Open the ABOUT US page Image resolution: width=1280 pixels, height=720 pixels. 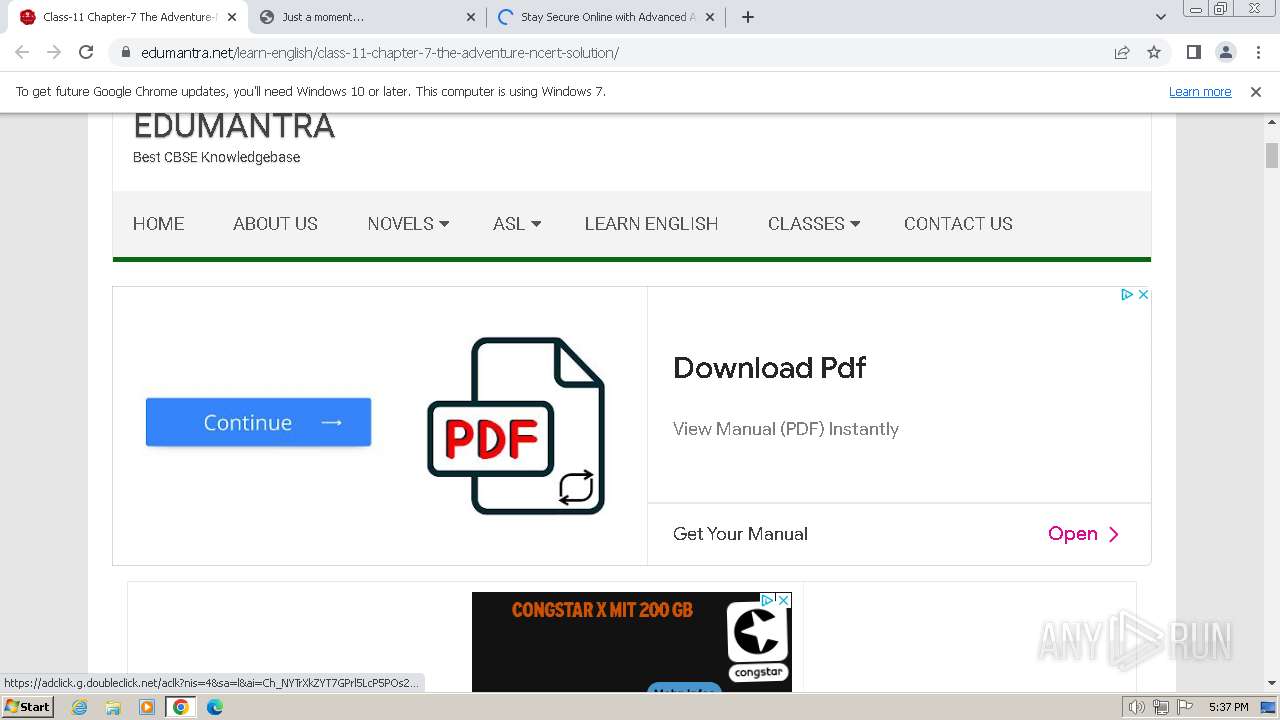point(275,224)
